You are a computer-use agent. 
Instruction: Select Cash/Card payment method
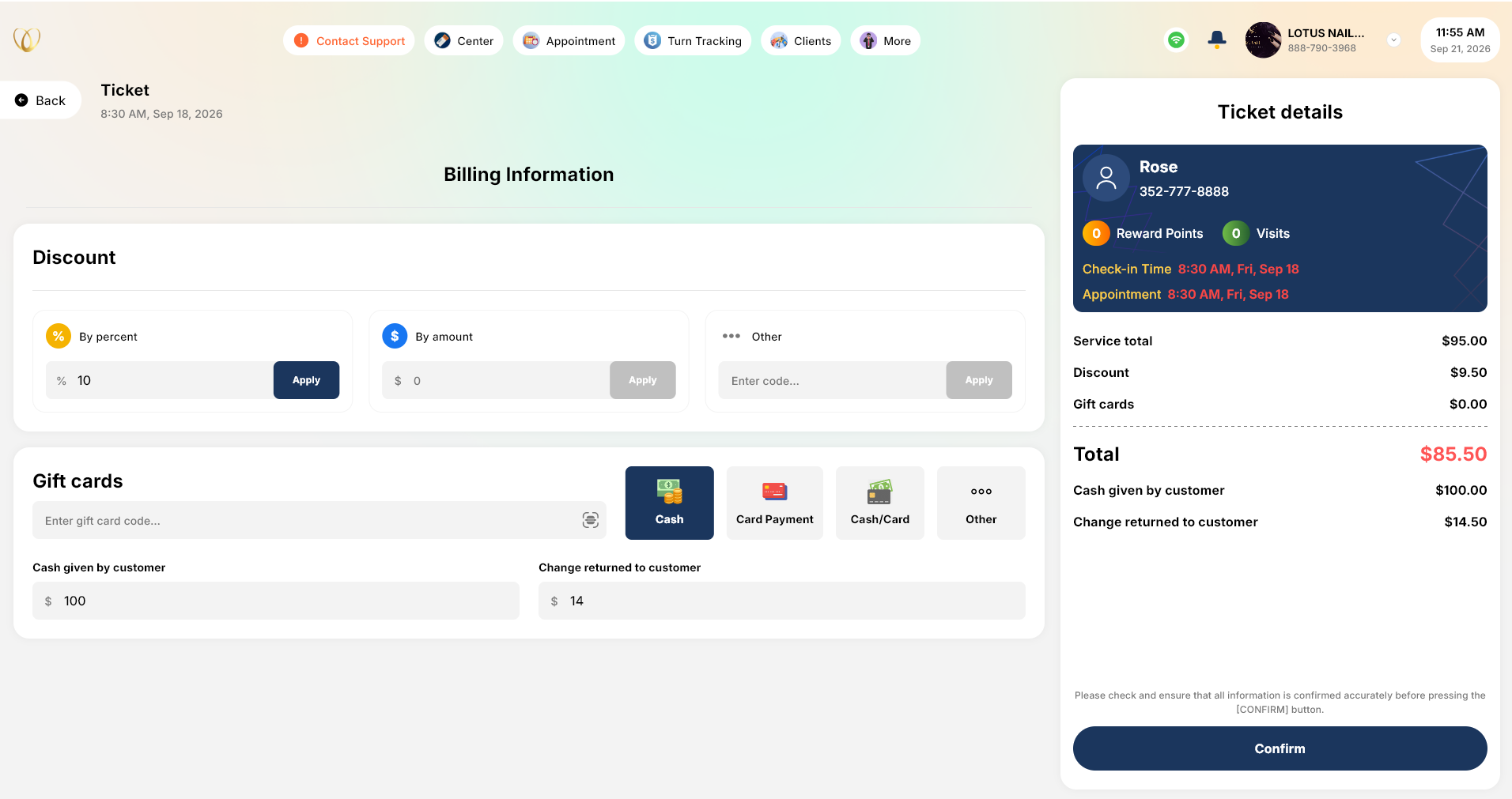(x=879, y=503)
